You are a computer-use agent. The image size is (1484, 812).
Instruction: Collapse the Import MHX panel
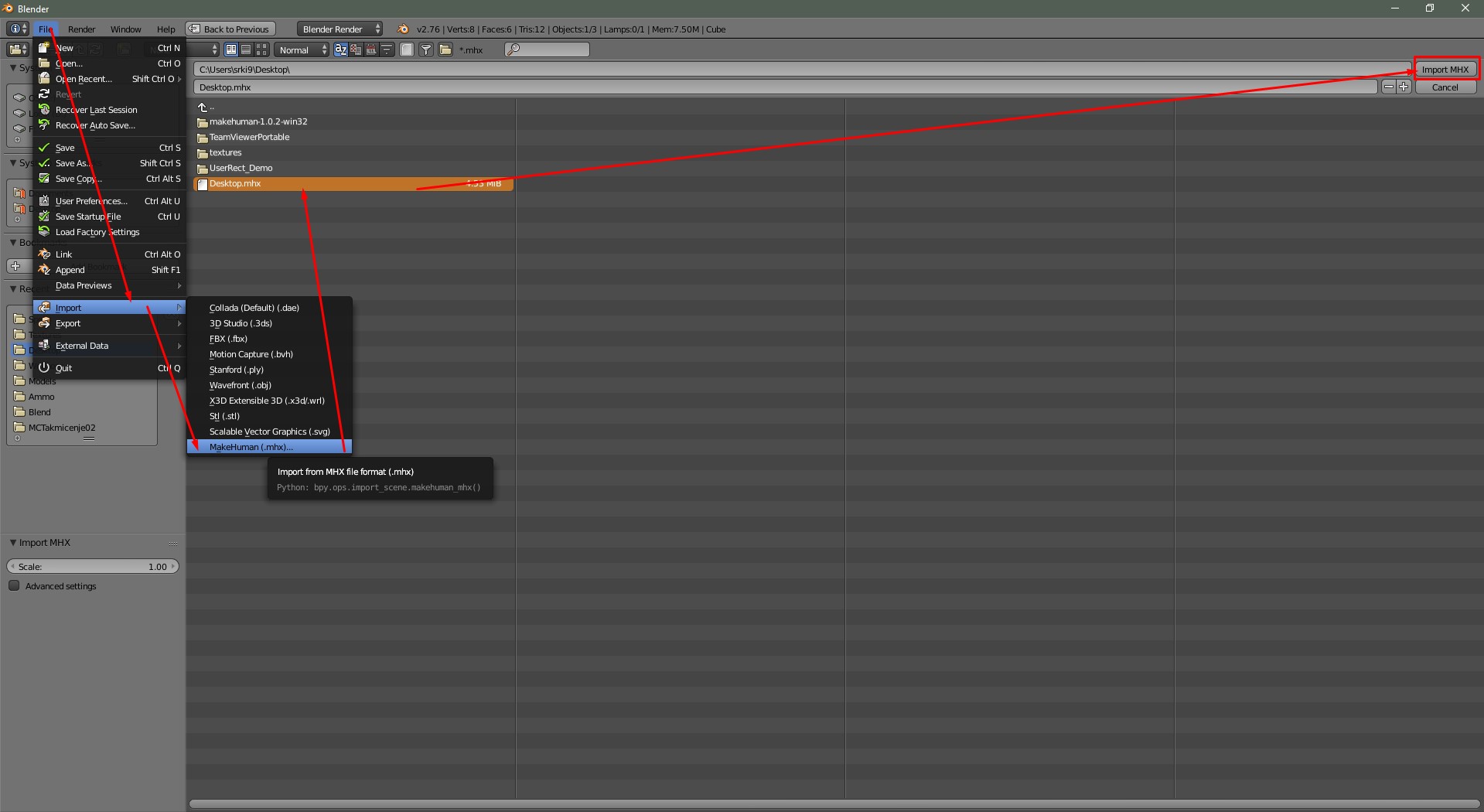pos(13,543)
